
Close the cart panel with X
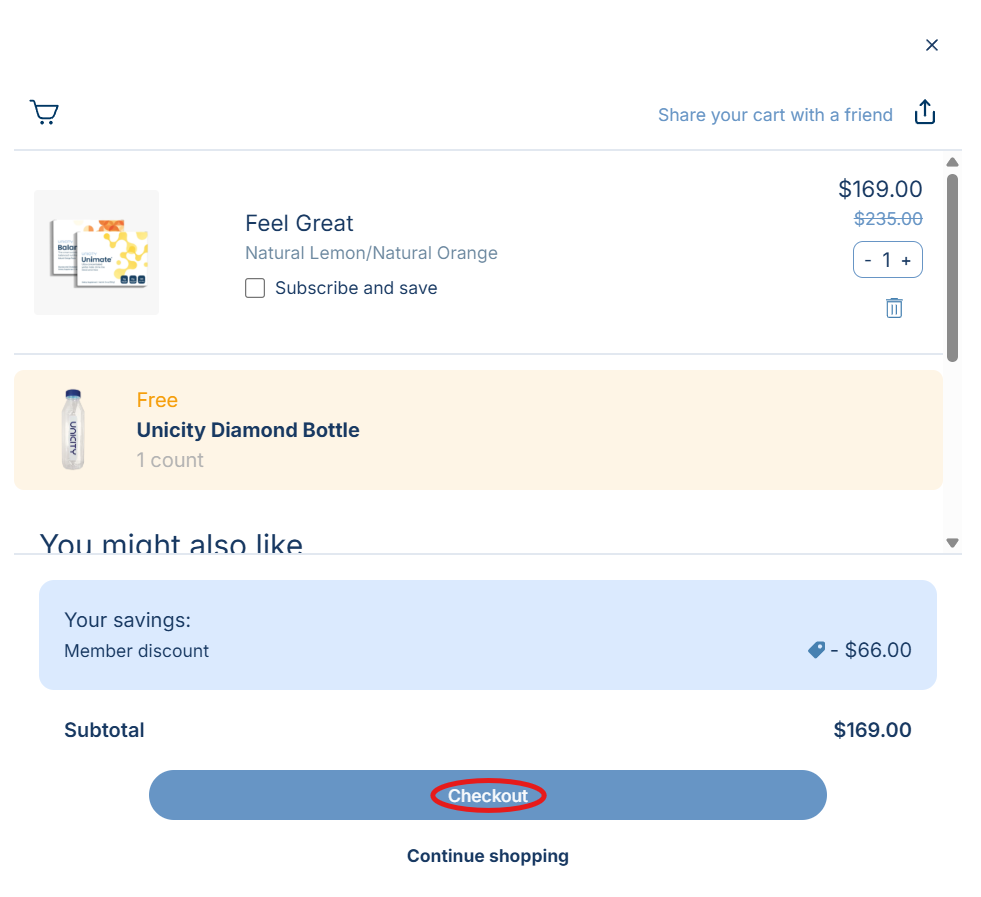(931, 45)
